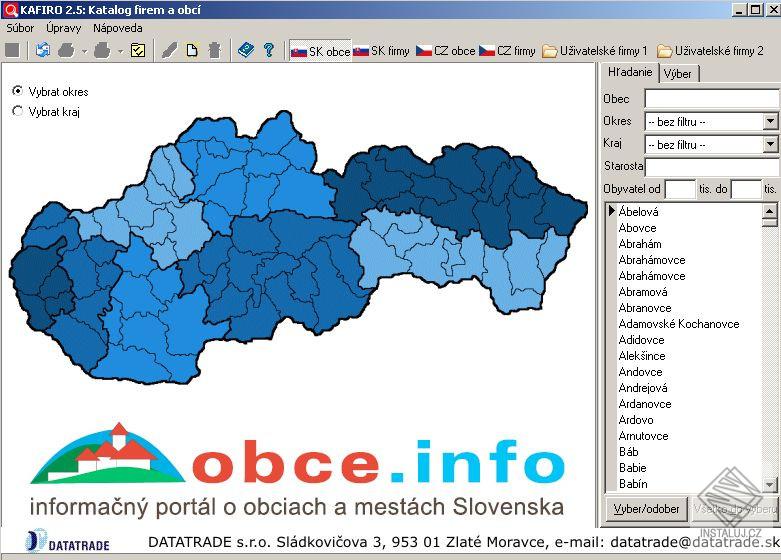This screenshot has width=781, height=560.
Task: Click into the Obec search field
Action: [x=712, y=98]
